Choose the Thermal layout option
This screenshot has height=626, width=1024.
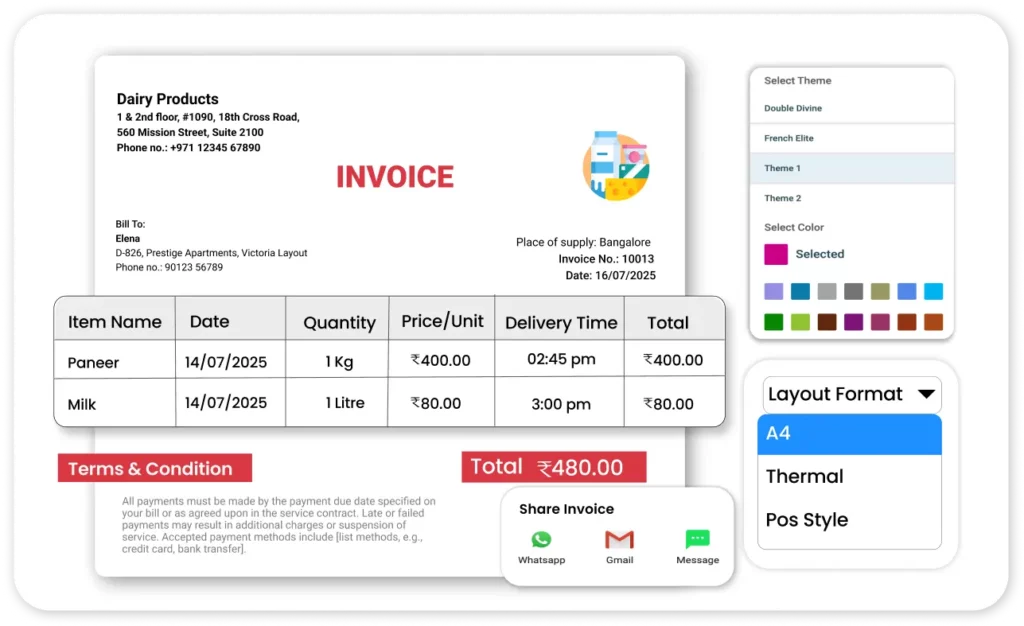tap(849, 477)
